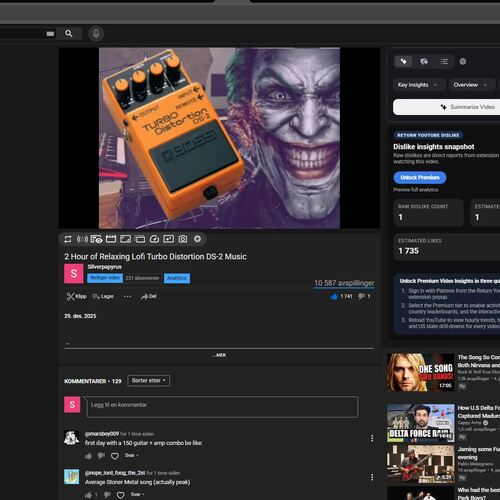
Task: Open @marsboy009 commenter profile
Action: pos(102,434)
